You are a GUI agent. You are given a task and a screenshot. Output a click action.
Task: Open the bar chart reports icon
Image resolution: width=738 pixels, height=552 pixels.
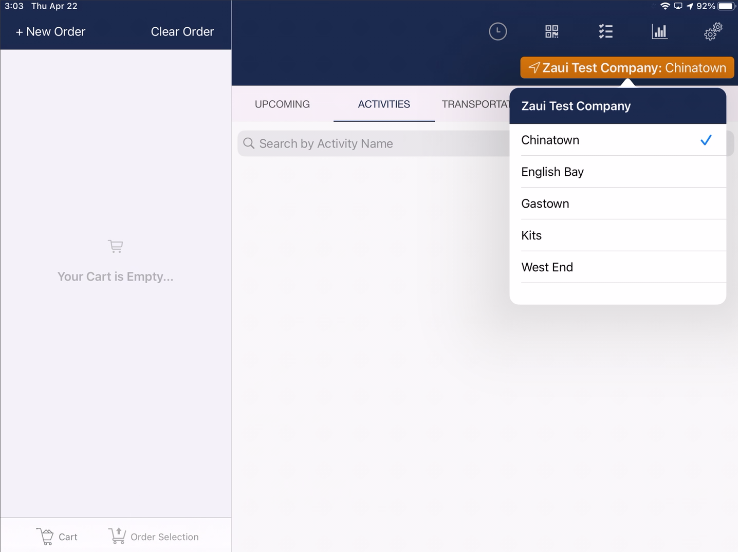[659, 32]
